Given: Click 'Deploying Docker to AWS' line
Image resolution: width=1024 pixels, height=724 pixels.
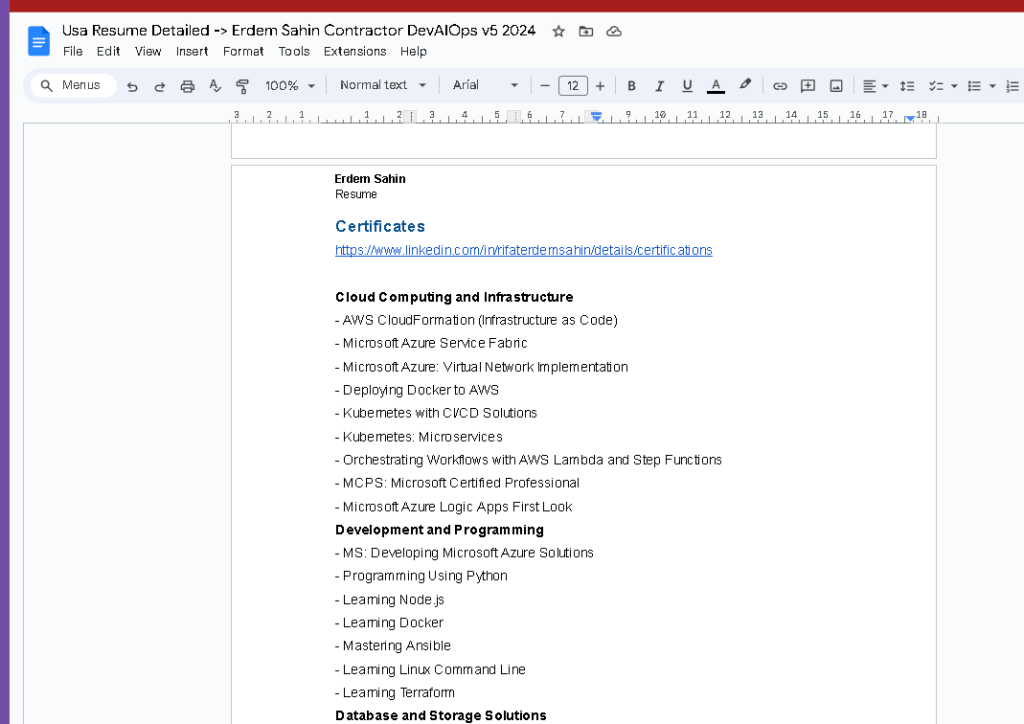Looking at the screenshot, I should [417, 390].
